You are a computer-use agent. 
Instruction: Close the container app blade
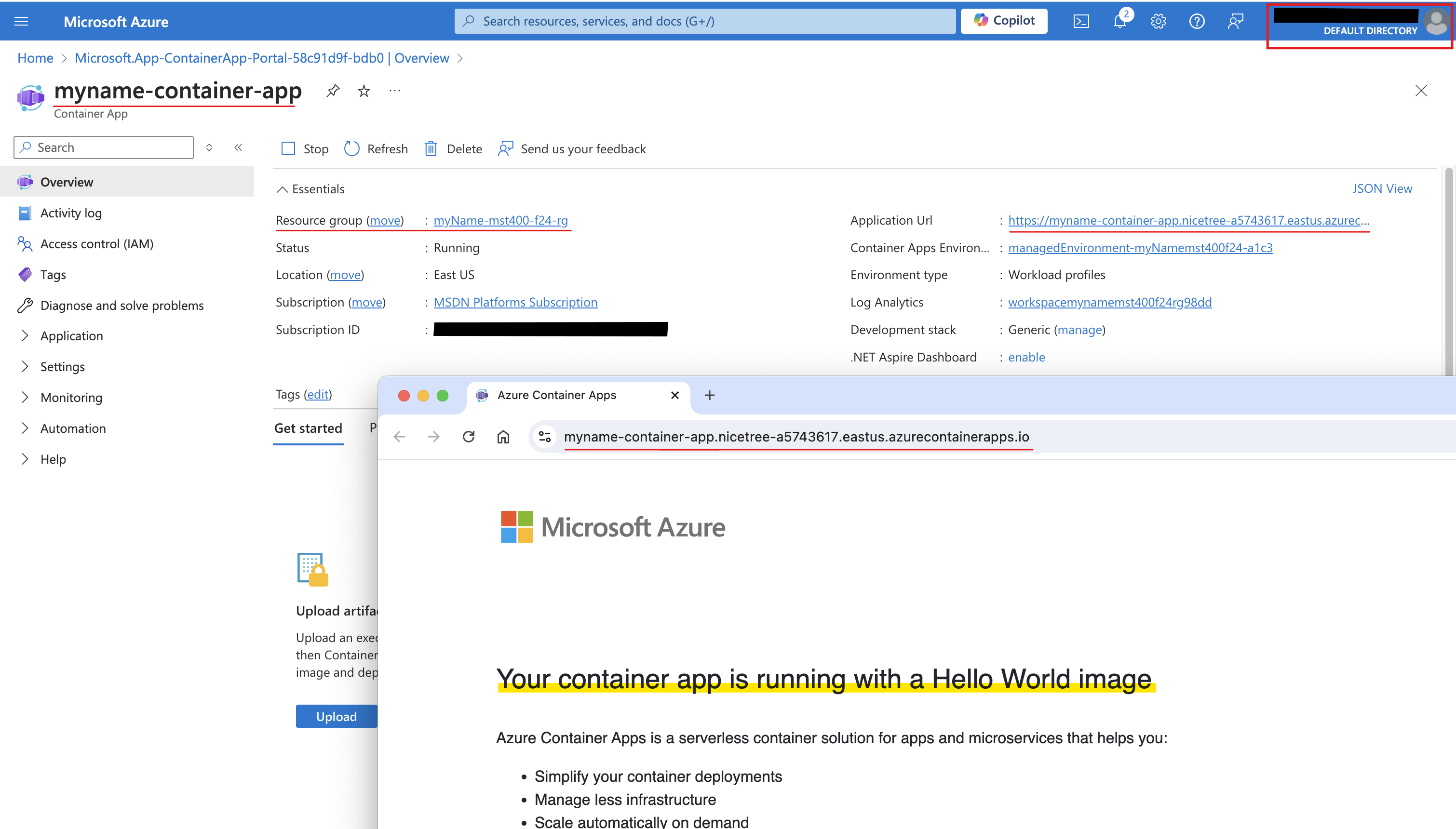pos(1421,91)
